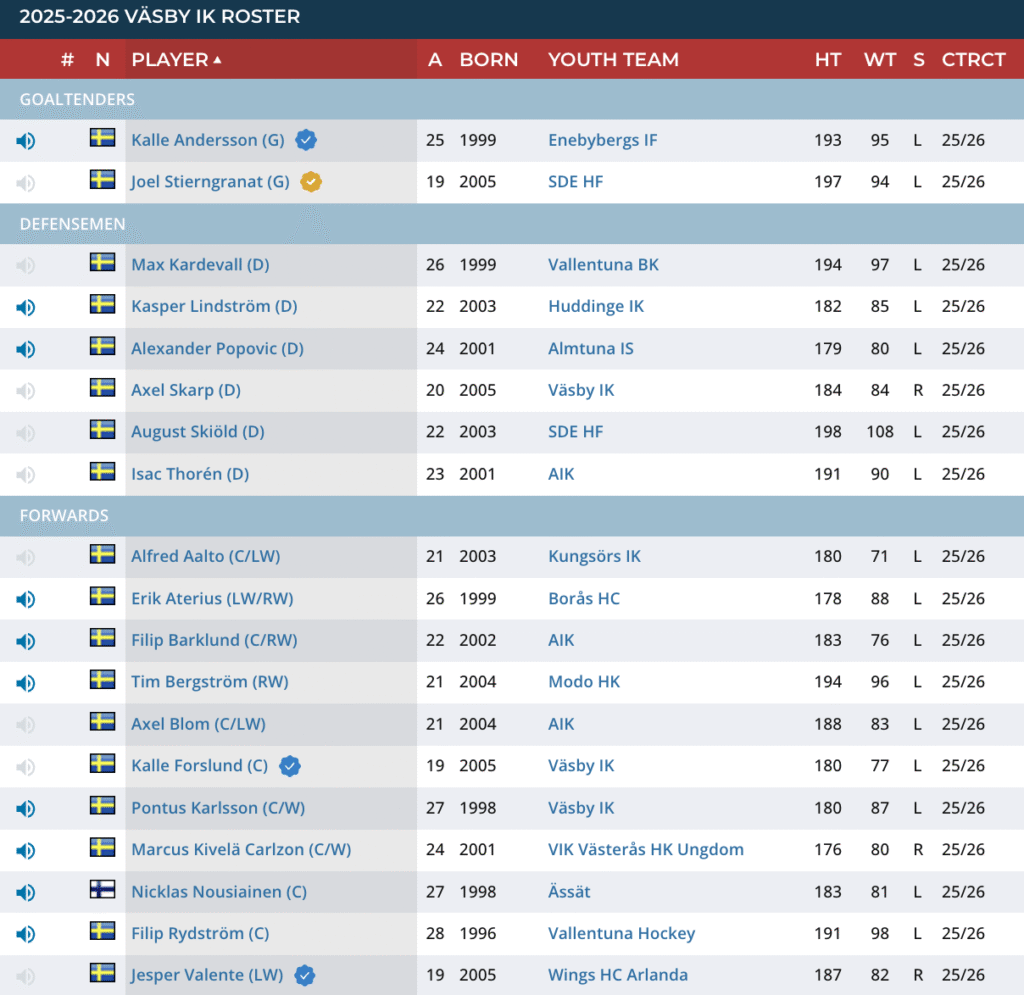Click greyed speaker icon for Kalle Forslund
The image size is (1024, 995).
coord(25,767)
